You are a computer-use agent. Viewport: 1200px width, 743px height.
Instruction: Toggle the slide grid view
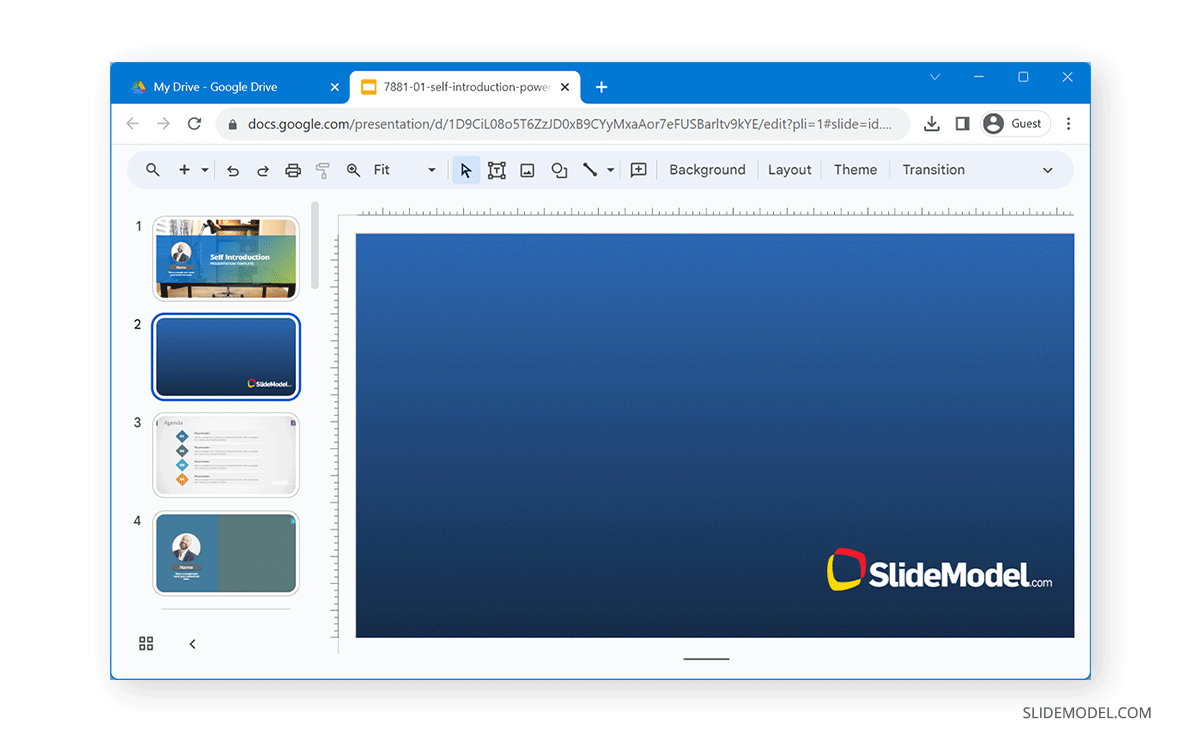[146, 643]
